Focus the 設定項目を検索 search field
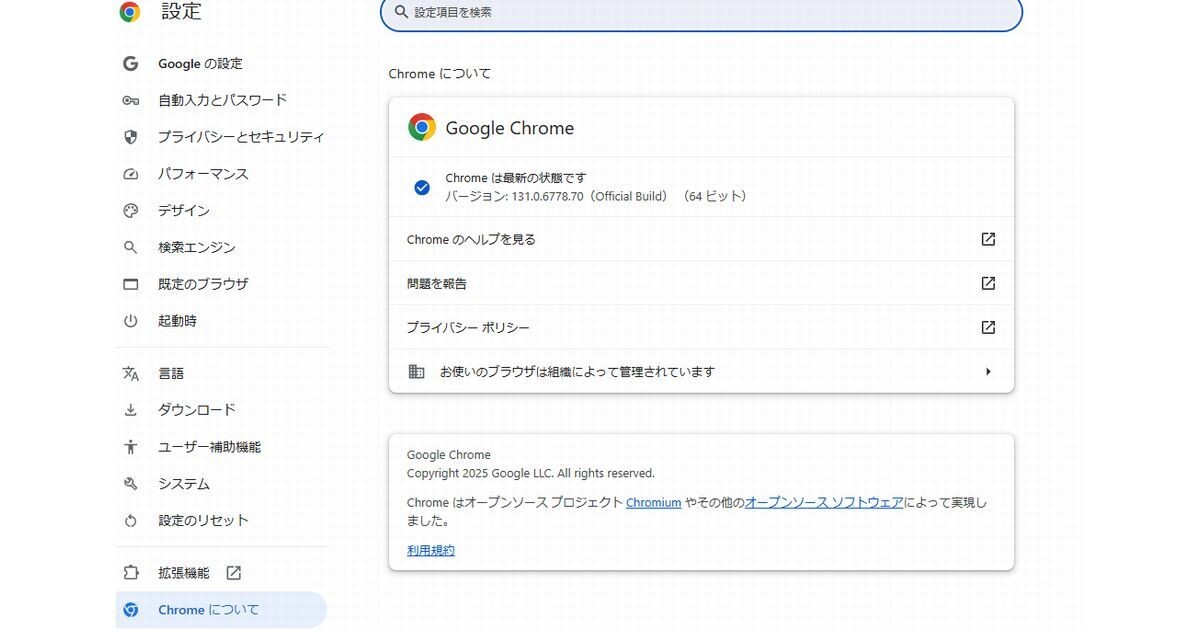The width and height of the screenshot is (1200, 630). 701,12
